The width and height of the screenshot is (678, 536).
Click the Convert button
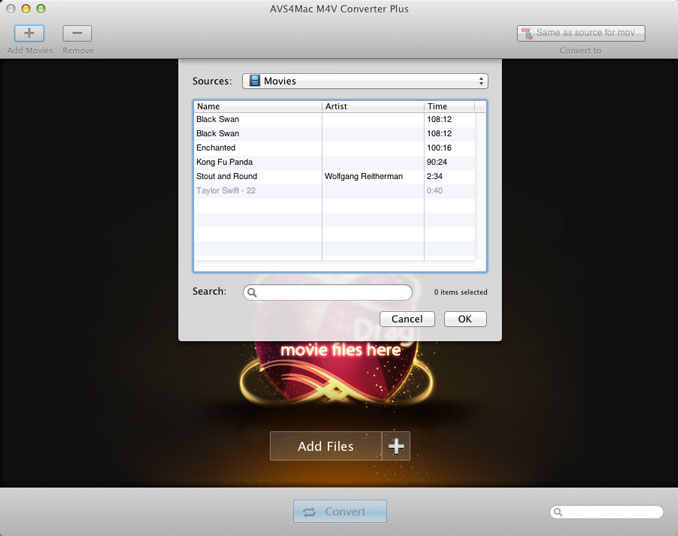point(340,511)
